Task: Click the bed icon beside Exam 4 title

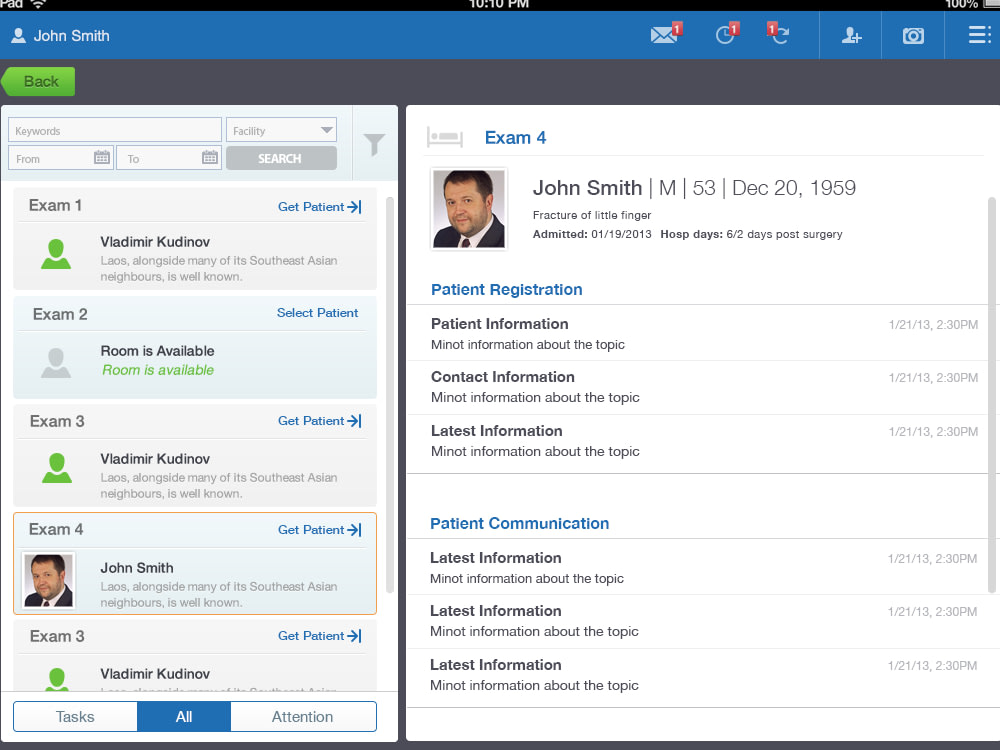Action: 445,137
